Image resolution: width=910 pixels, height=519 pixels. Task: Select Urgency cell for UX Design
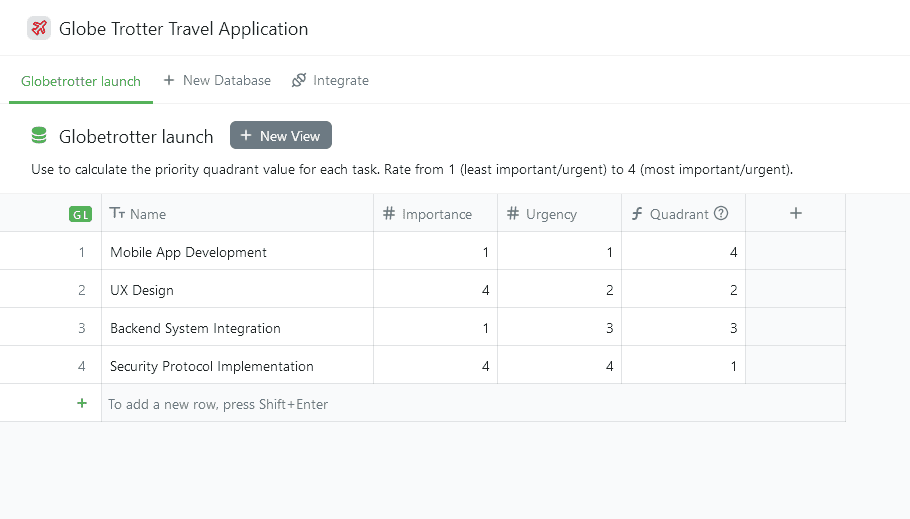click(x=559, y=289)
